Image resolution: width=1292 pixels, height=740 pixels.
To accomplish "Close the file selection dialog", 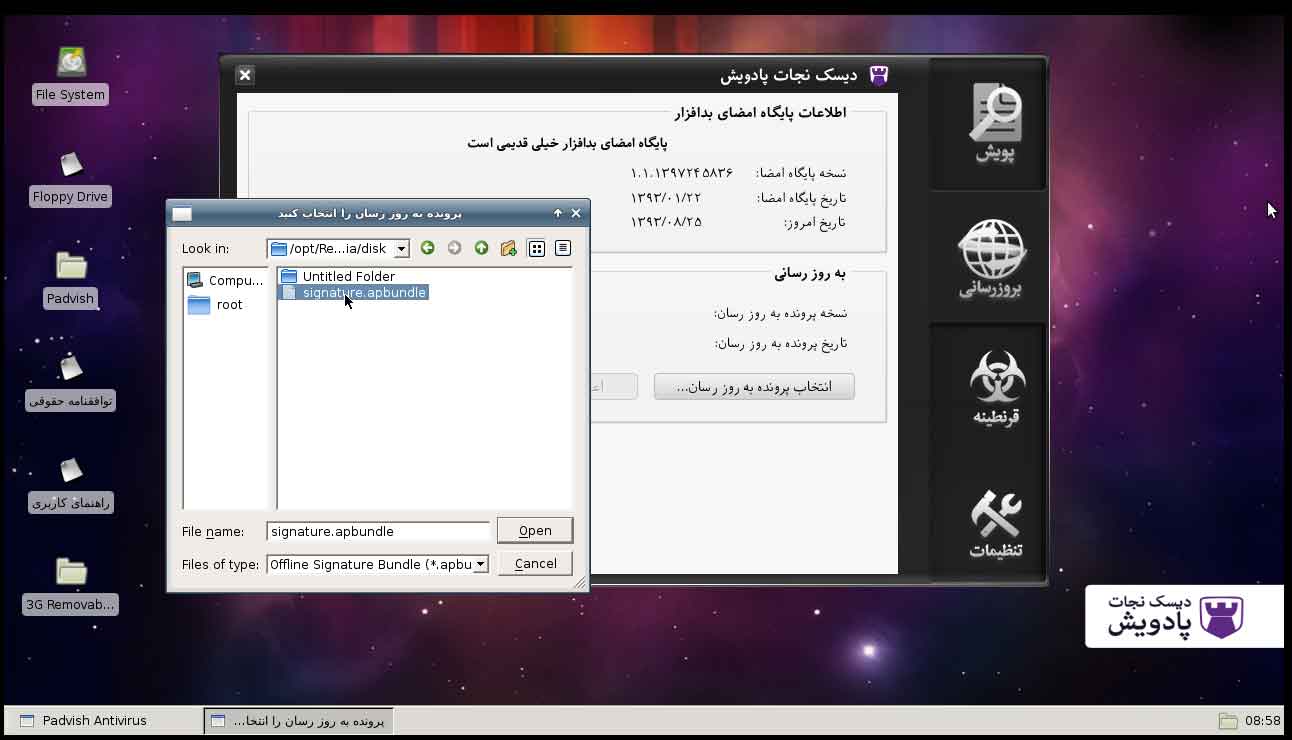I will [x=576, y=213].
